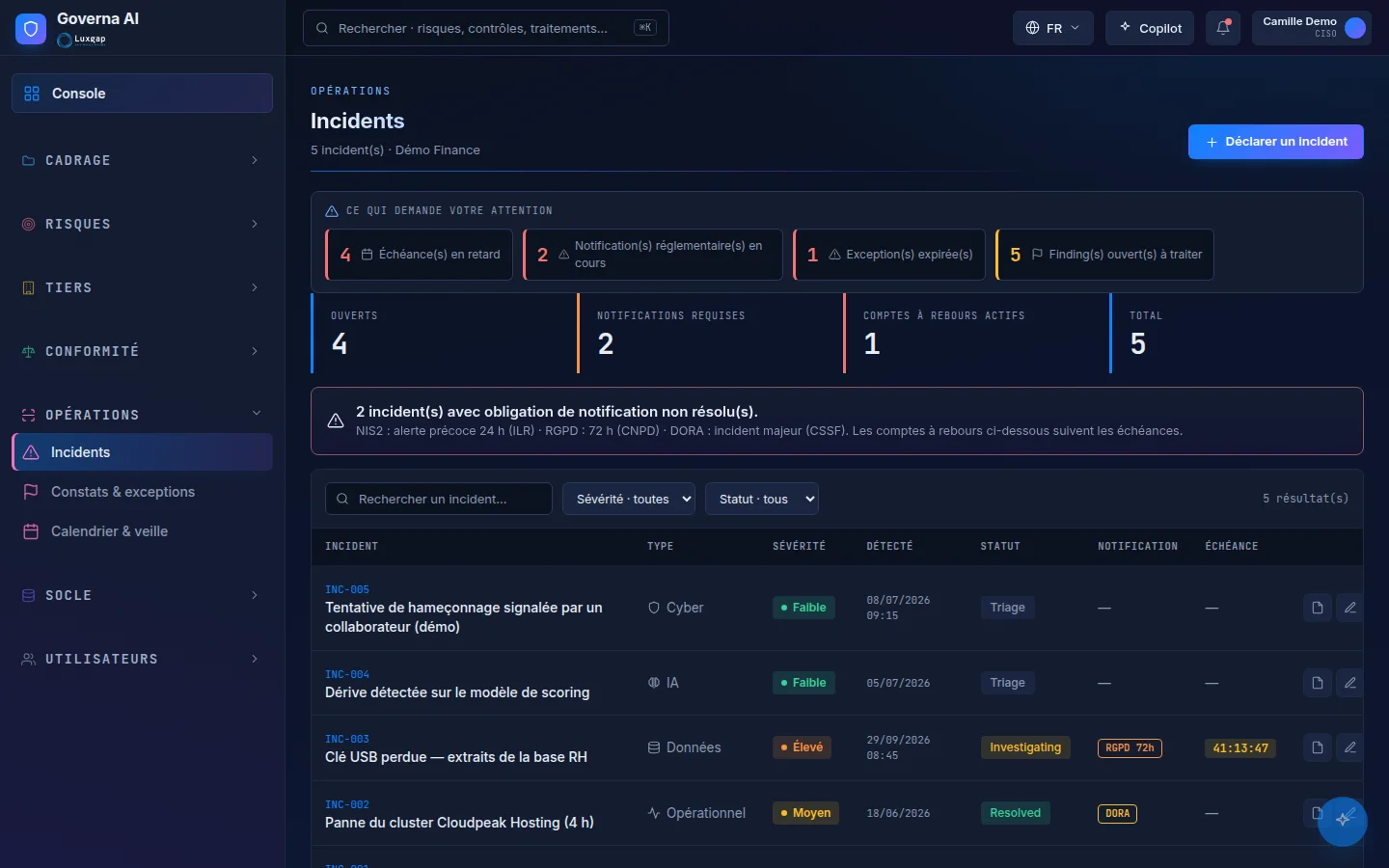Collapse the OPÉRATIONS sidebar section

[x=142, y=415]
